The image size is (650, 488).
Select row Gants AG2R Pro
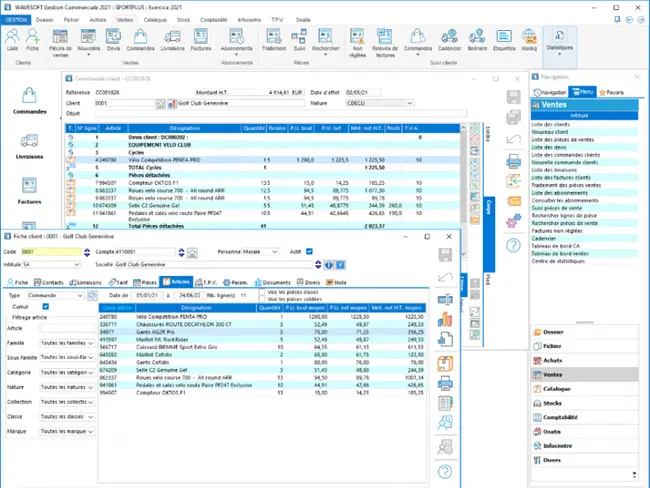[x=262, y=332]
